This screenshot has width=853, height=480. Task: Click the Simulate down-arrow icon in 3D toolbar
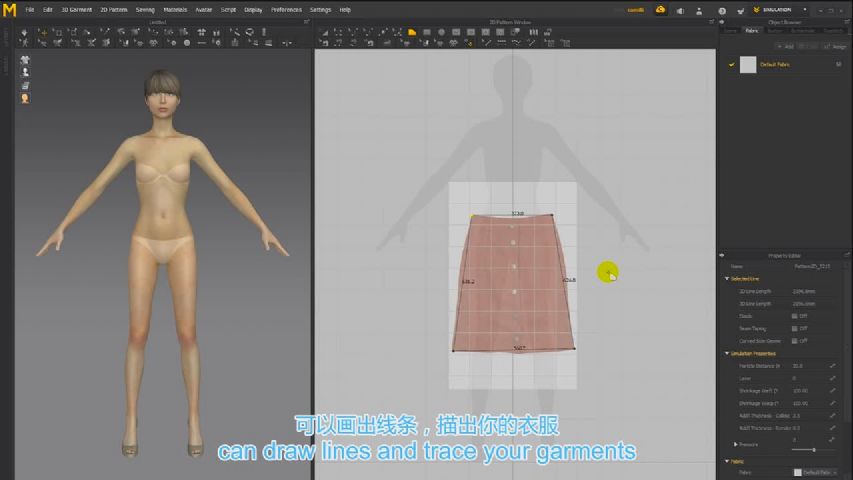pyautogui.click(x=24, y=33)
